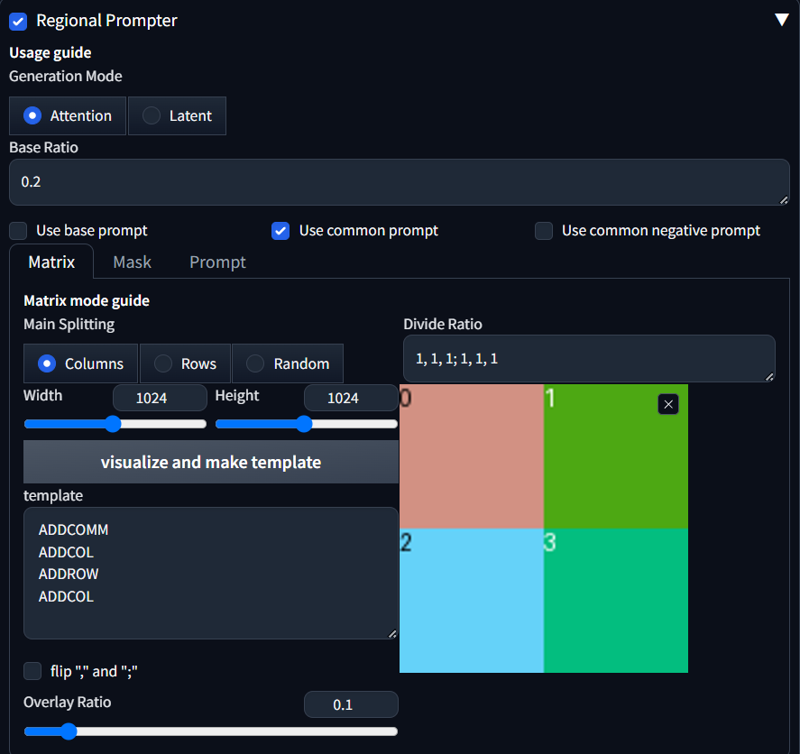Click the Base Ratio field resize handle
This screenshot has height=754, width=800.
tap(784, 200)
